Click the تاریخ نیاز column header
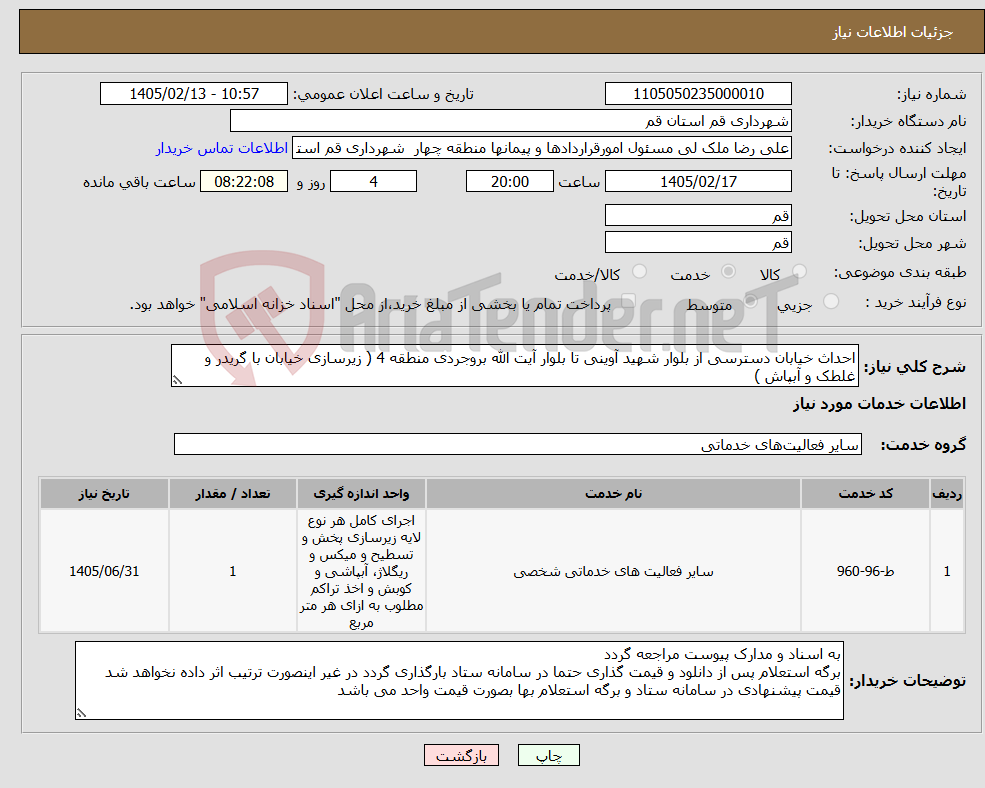The height and width of the screenshot is (788, 985). (104, 493)
